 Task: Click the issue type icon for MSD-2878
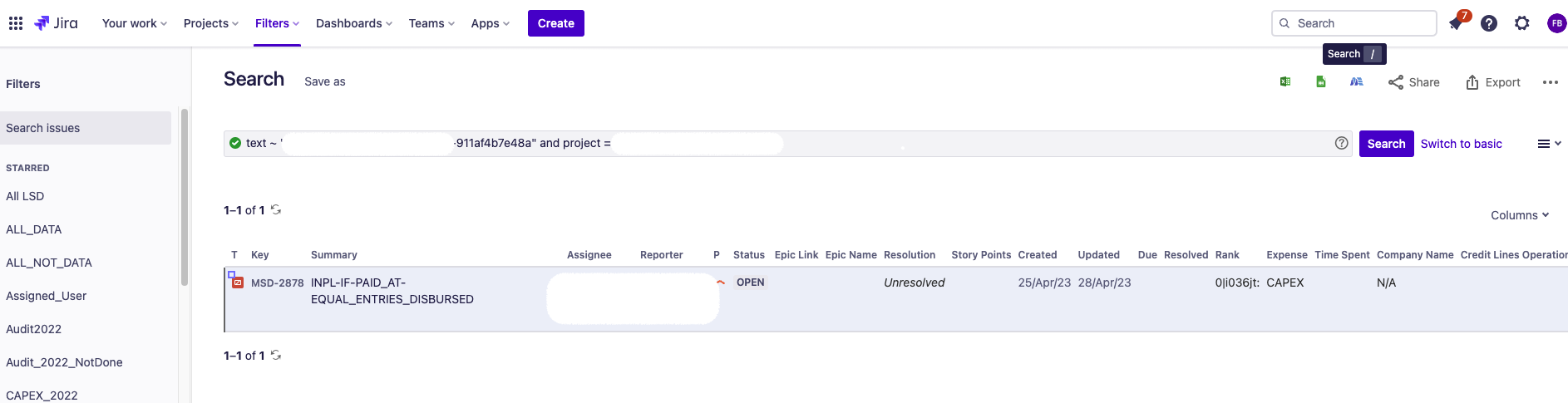[238, 283]
